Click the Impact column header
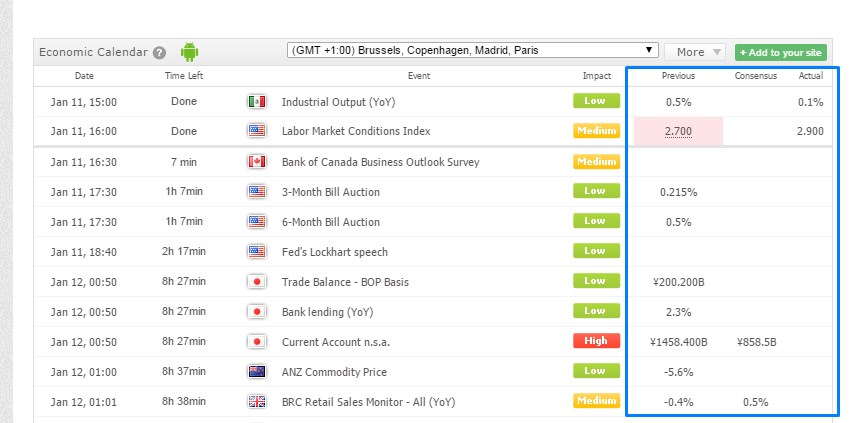Viewport: 852px width, 423px height. pos(597,76)
